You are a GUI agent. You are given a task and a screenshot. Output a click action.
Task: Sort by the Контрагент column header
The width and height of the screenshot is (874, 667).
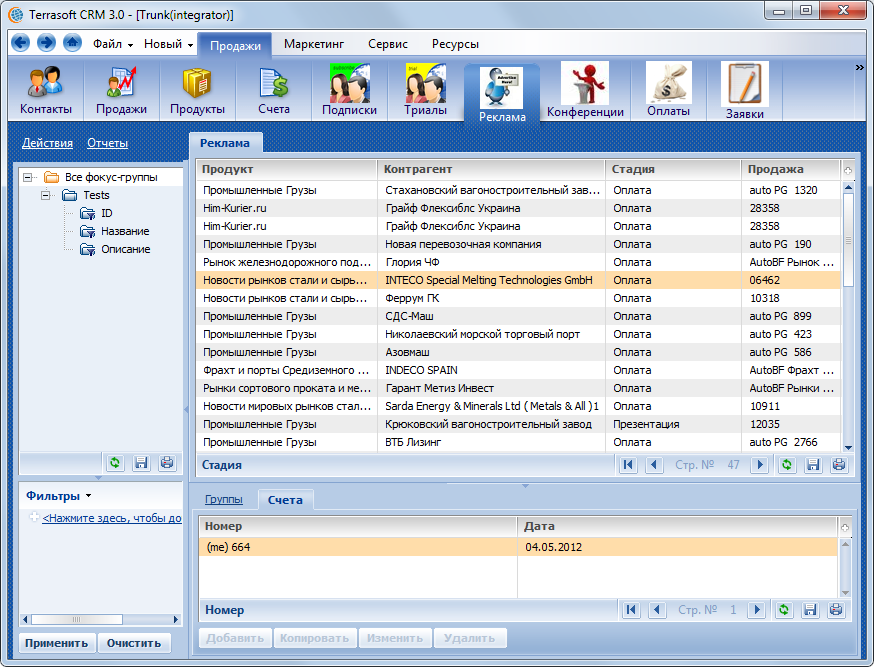point(491,169)
